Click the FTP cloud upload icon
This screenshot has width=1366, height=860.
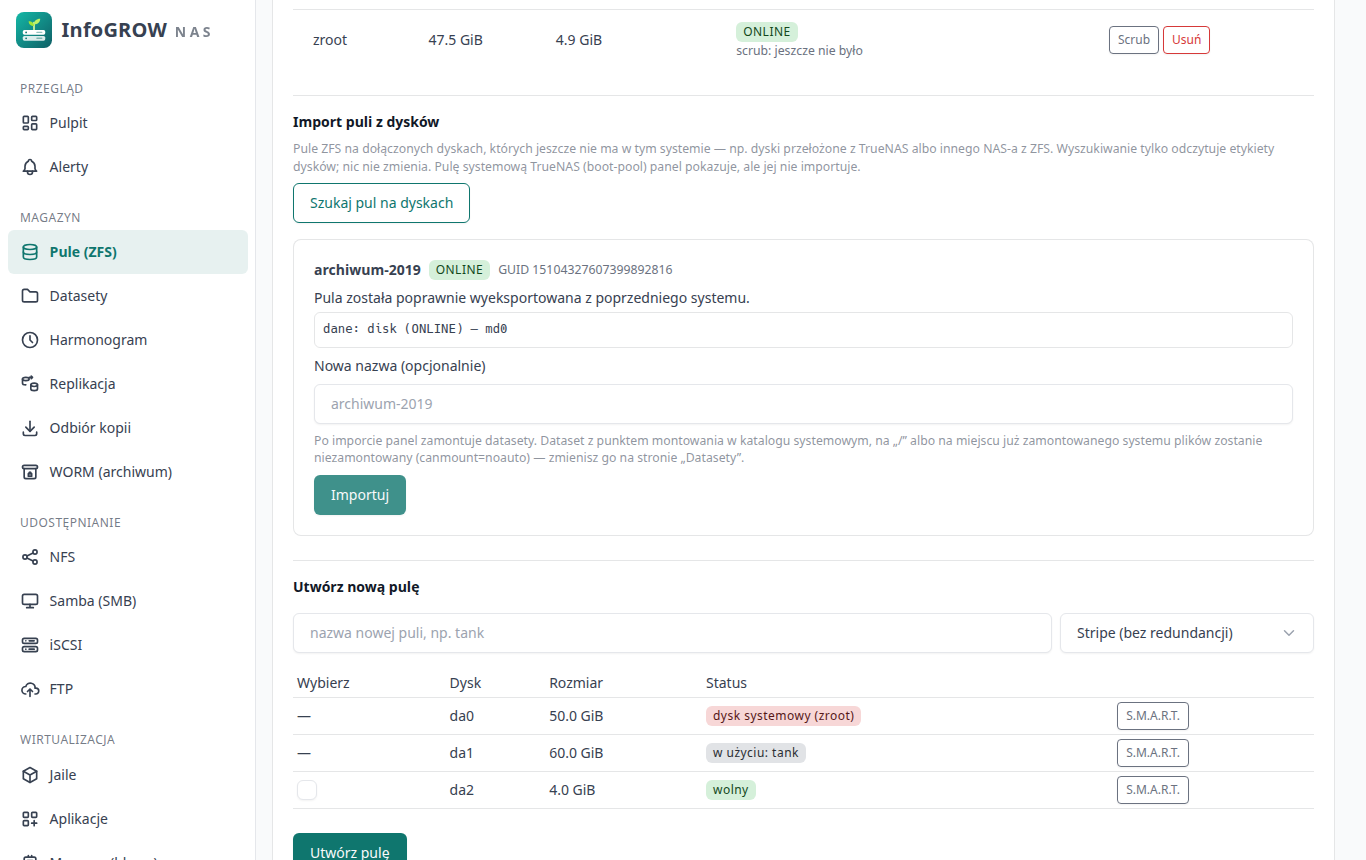[x=30, y=689]
